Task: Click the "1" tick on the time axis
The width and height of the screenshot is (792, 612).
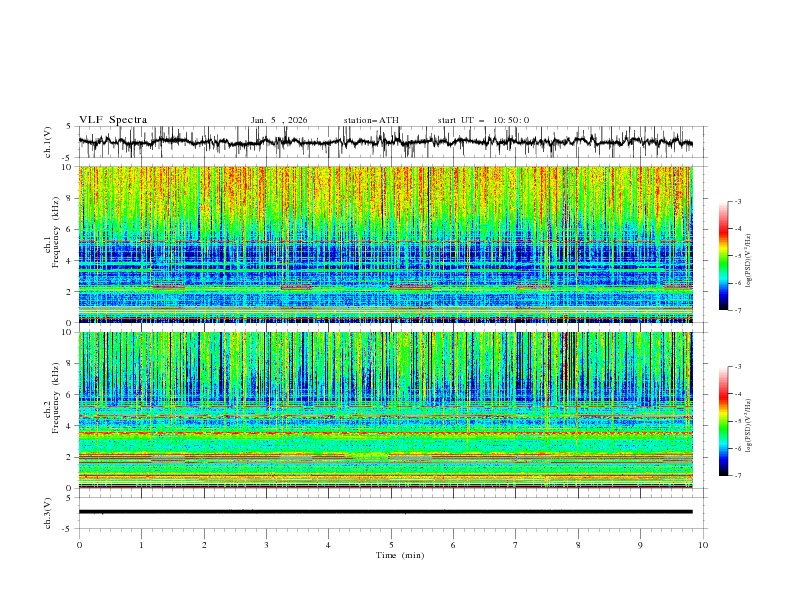Action: coord(141,545)
